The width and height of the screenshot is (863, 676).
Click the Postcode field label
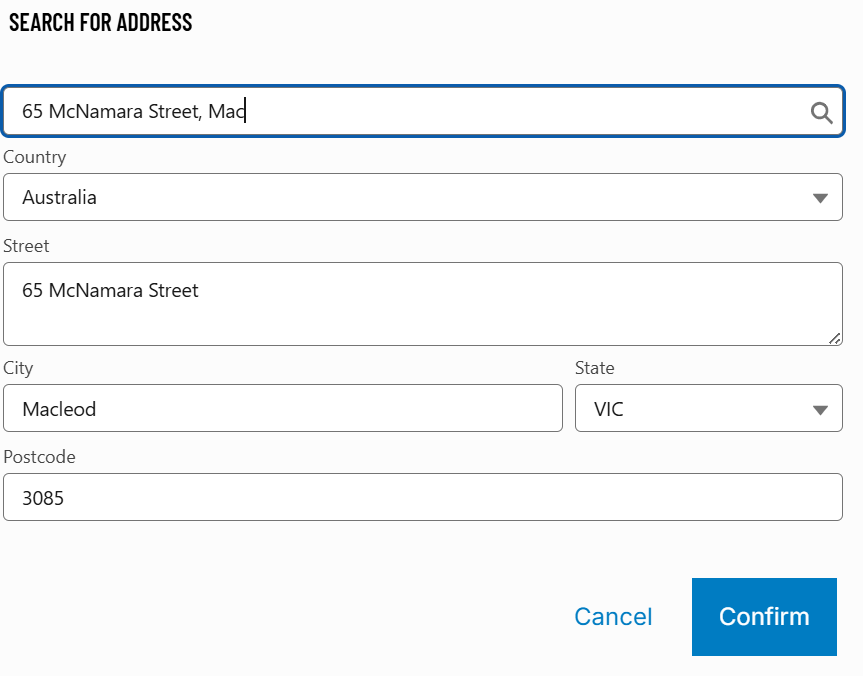coord(39,456)
